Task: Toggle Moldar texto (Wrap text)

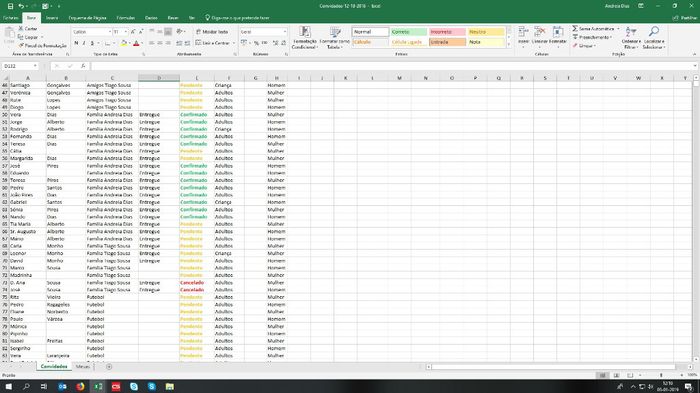Action: pyautogui.click(x=212, y=32)
